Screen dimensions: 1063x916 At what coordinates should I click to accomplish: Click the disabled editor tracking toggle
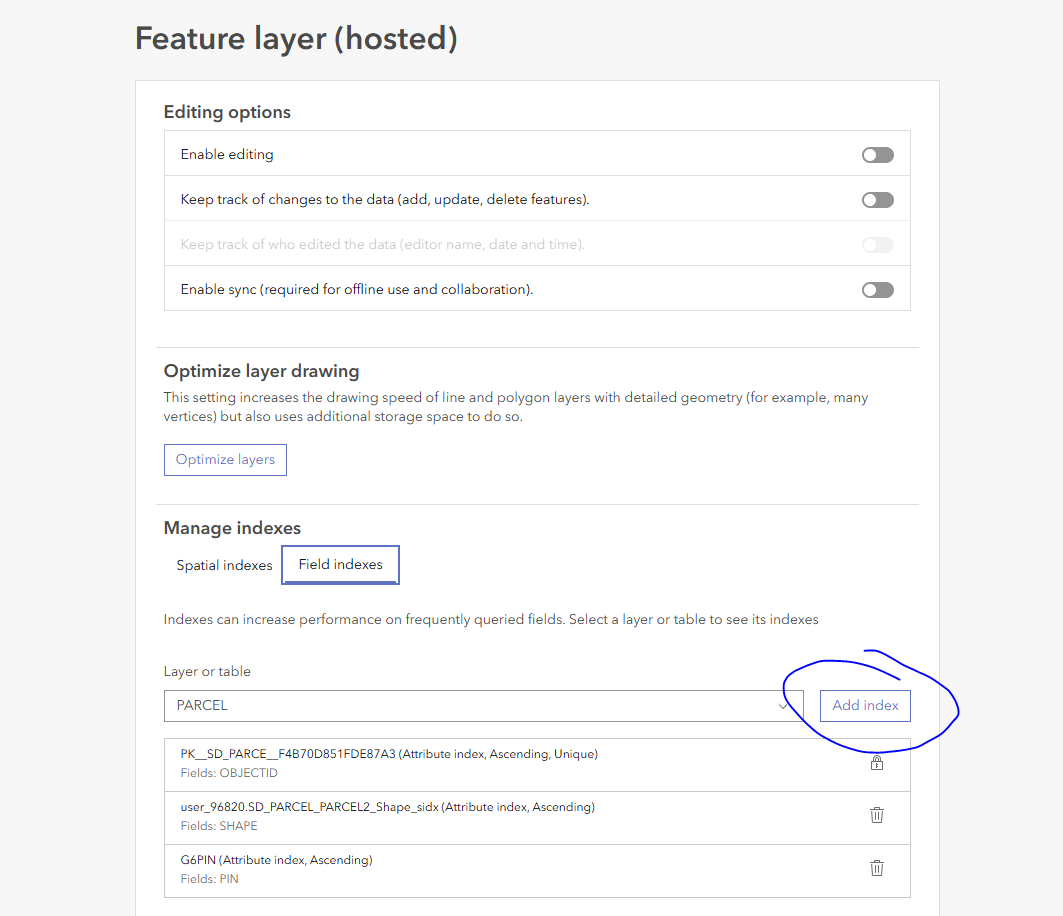(x=877, y=244)
